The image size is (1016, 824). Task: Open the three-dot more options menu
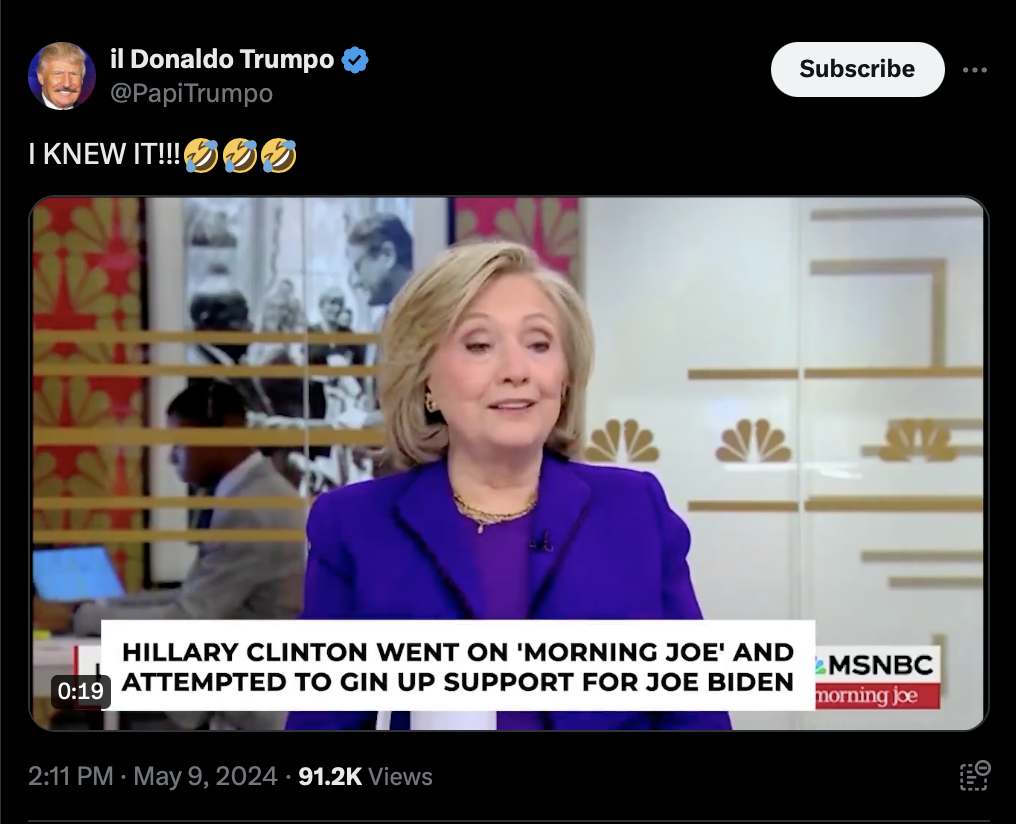click(x=975, y=70)
